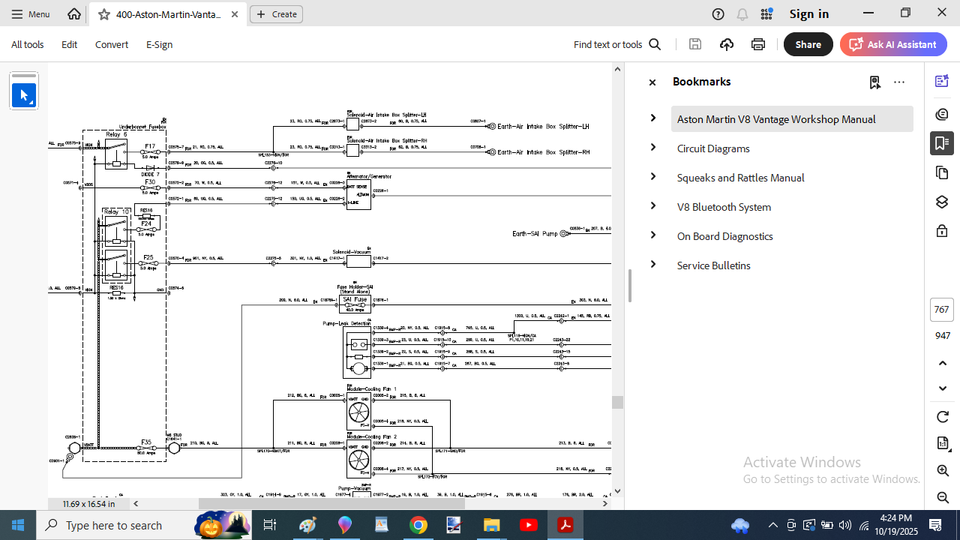Toggle the star on the document tab
The image size is (960, 540).
(x=104, y=14)
